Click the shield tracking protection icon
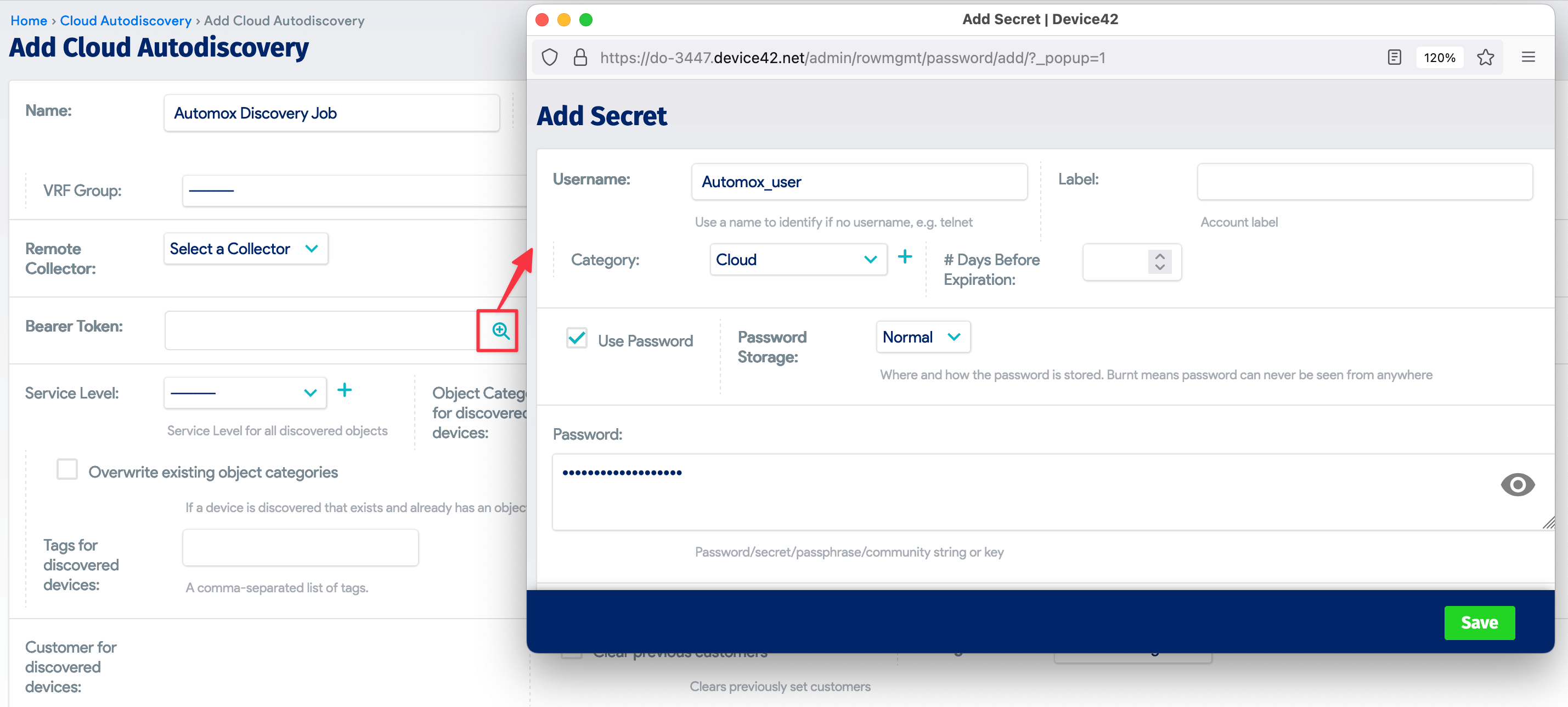Viewport: 1568px width, 707px height. 550,58
